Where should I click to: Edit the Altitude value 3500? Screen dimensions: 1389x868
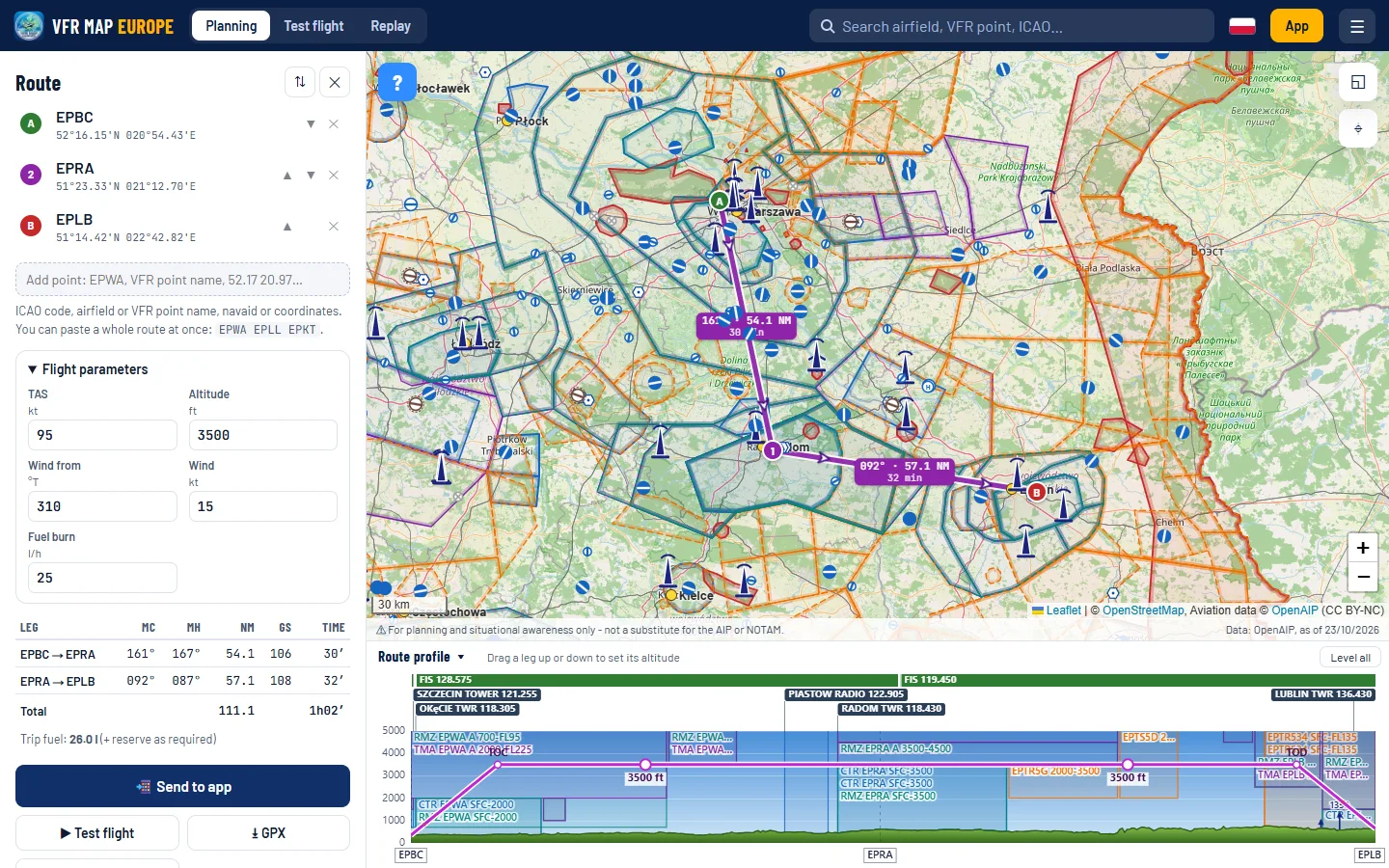(x=263, y=435)
